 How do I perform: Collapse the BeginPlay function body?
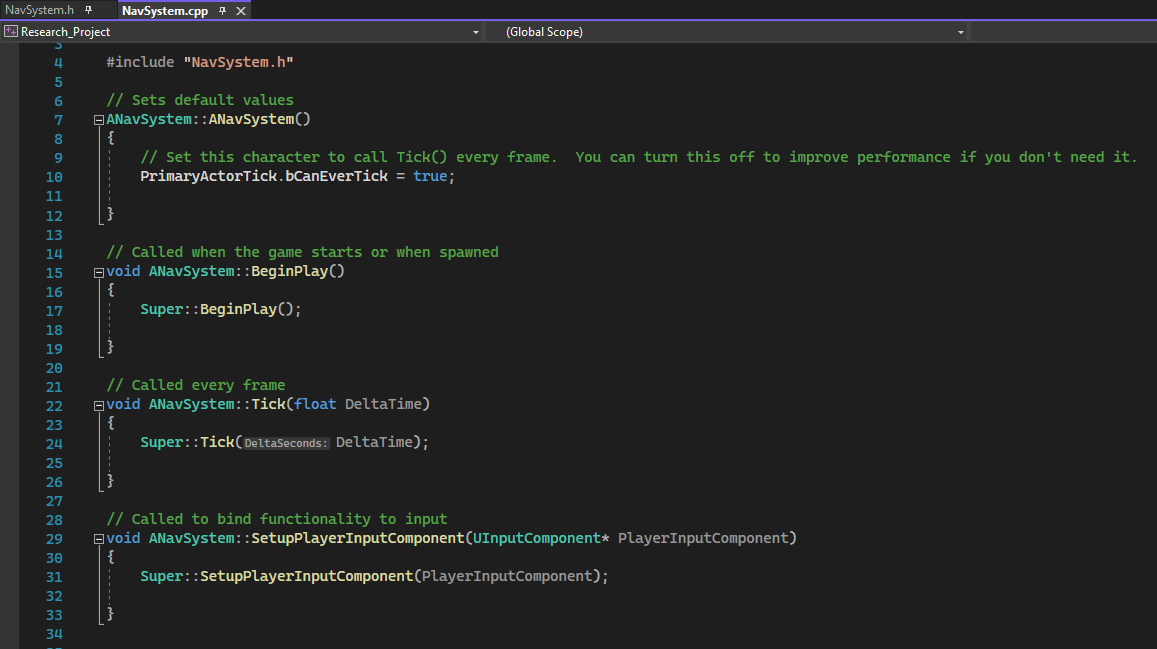pyautogui.click(x=97, y=272)
